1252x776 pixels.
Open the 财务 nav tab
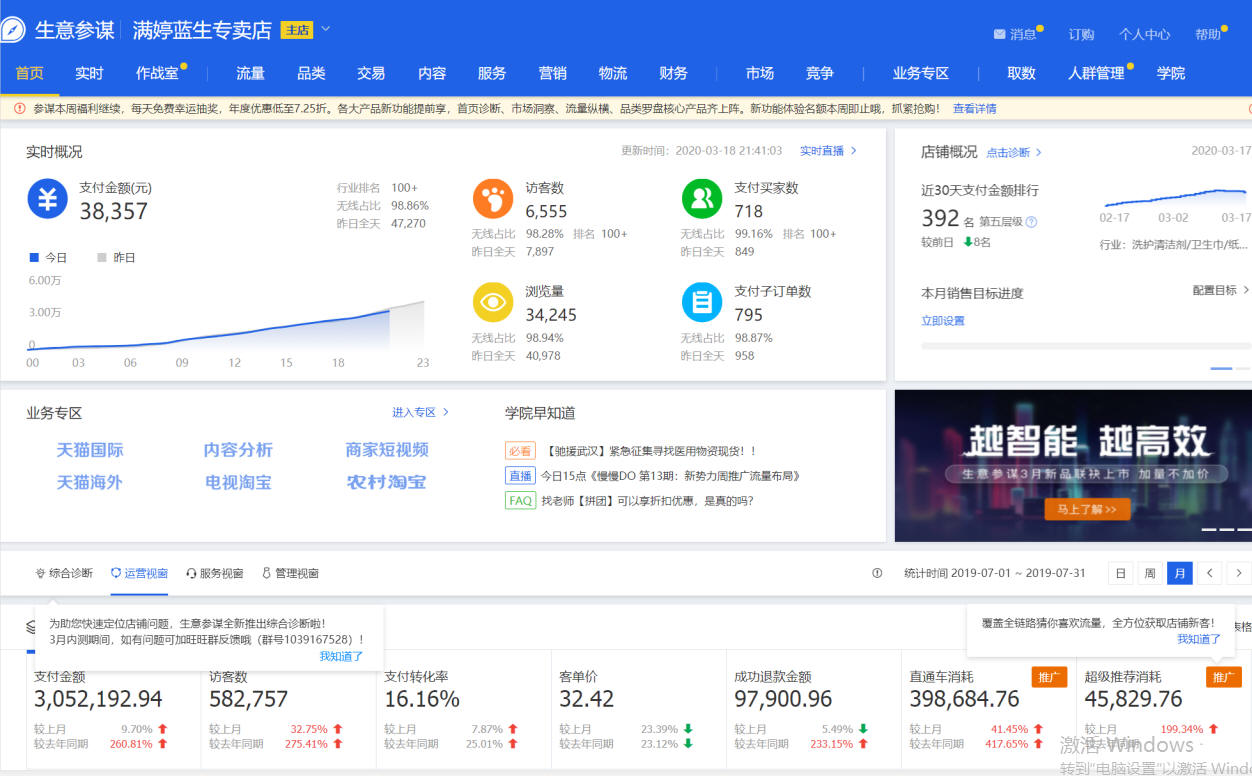(674, 73)
